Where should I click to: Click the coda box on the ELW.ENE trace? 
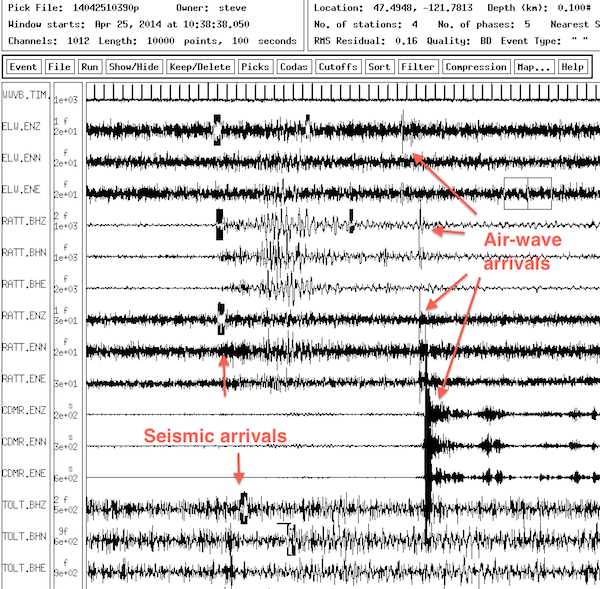point(528,192)
